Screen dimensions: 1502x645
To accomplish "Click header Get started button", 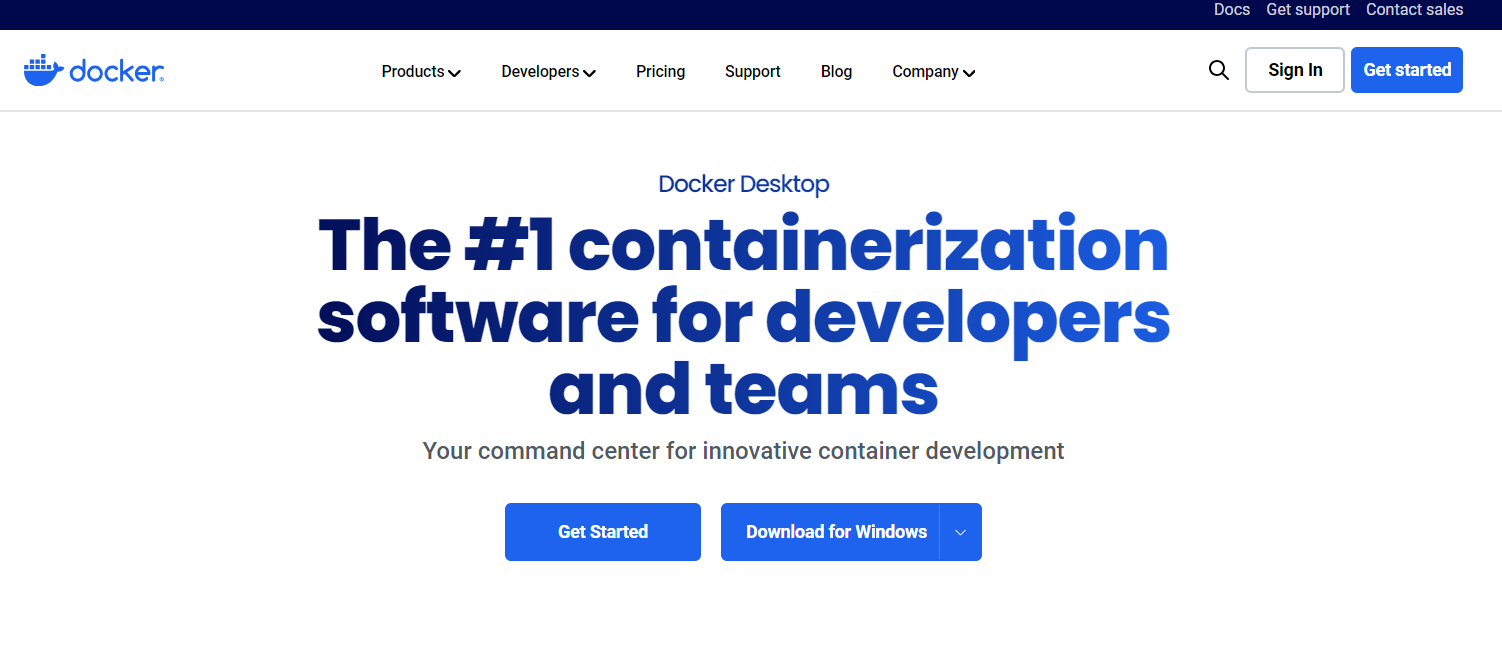I will point(1407,70).
